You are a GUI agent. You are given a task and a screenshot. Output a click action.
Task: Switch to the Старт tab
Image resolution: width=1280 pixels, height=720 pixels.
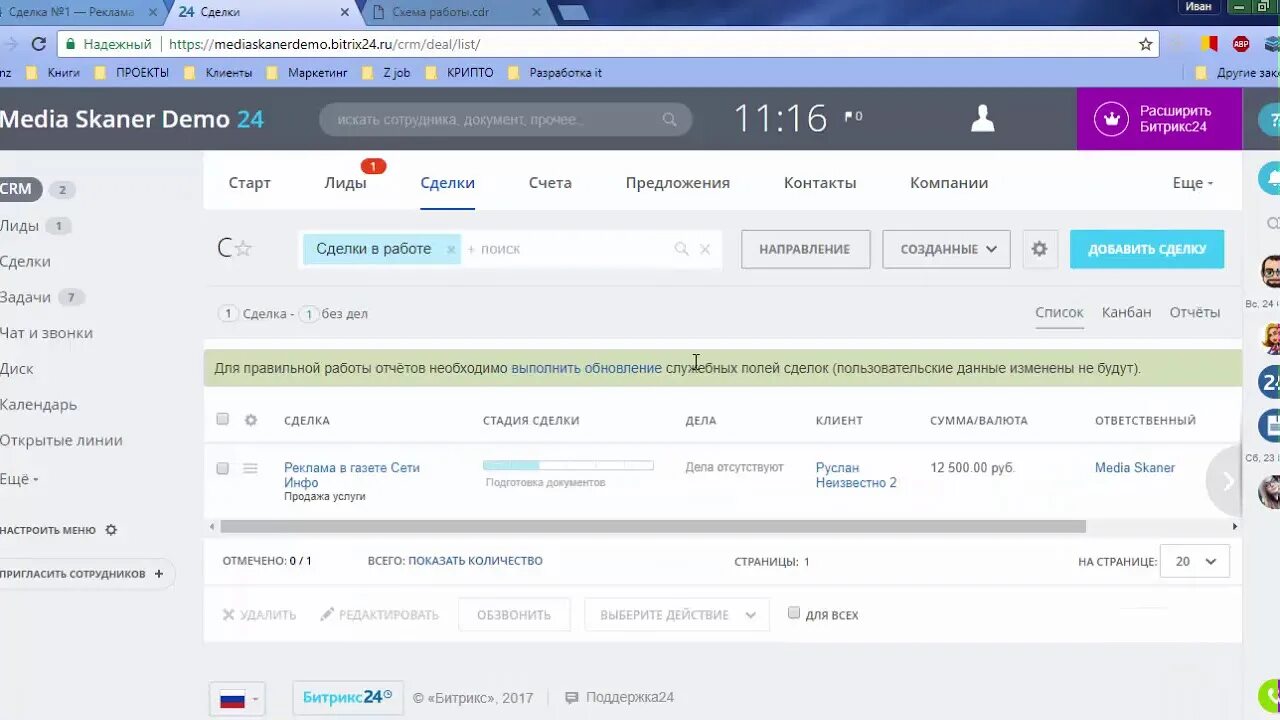[250, 183]
